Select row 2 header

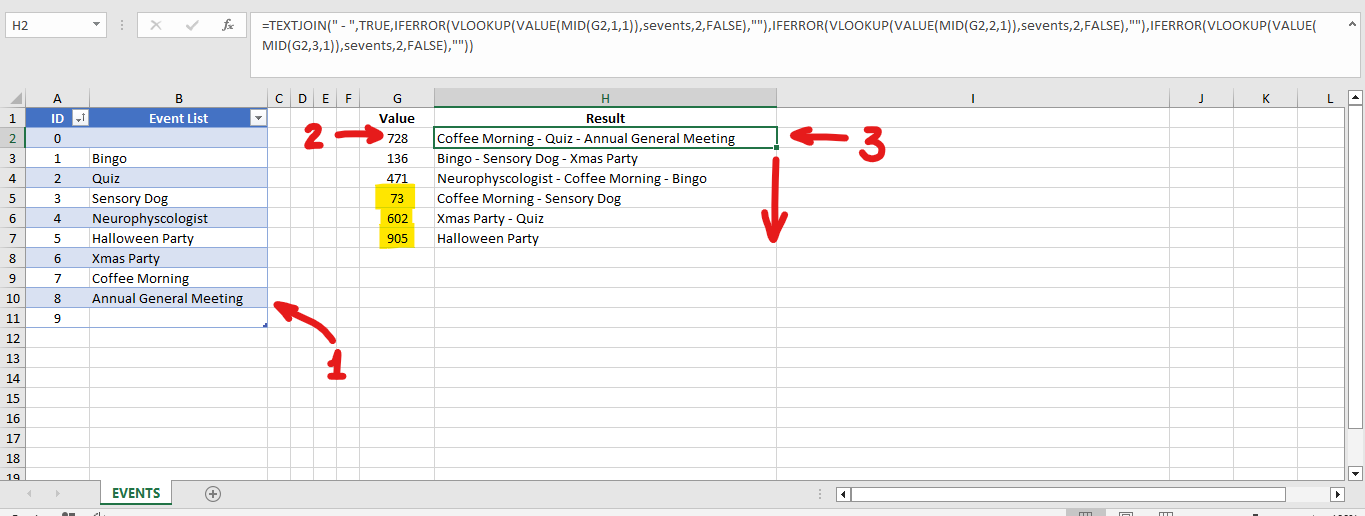coord(13,138)
